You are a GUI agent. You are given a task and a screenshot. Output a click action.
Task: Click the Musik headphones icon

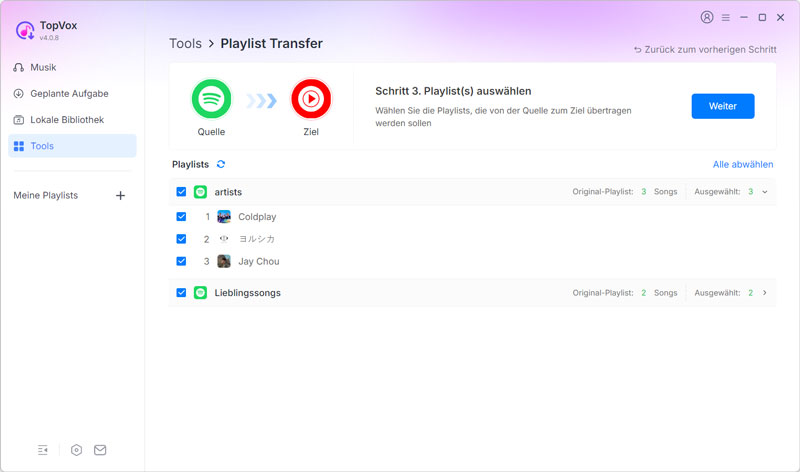(19, 67)
